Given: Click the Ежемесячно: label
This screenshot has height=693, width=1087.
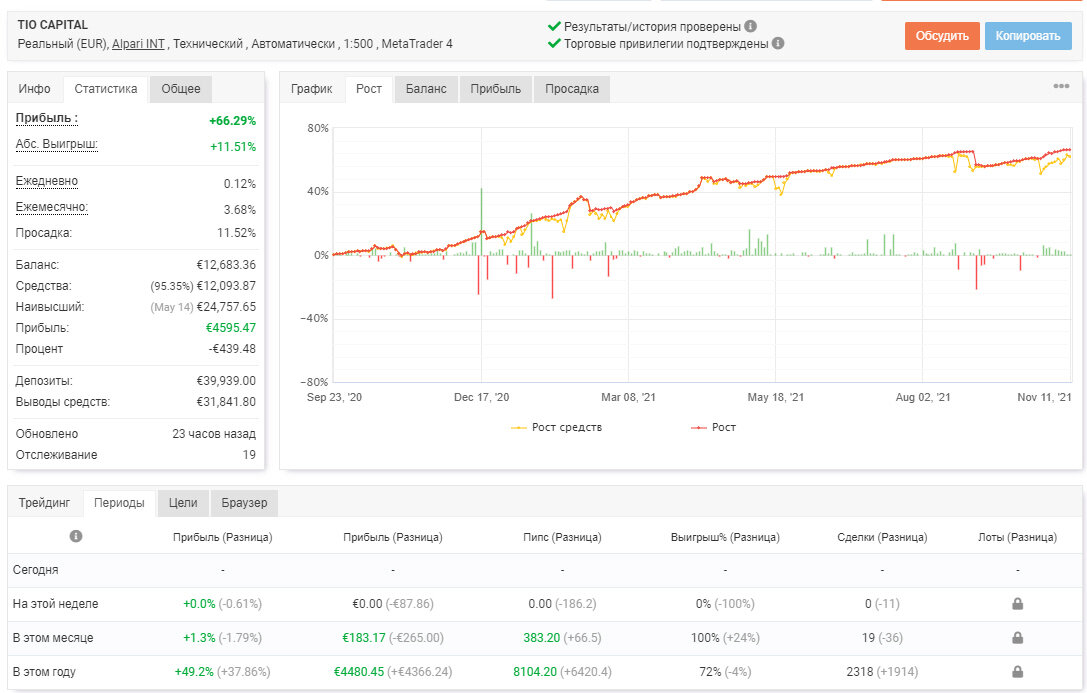Looking at the screenshot, I should point(52,207).
